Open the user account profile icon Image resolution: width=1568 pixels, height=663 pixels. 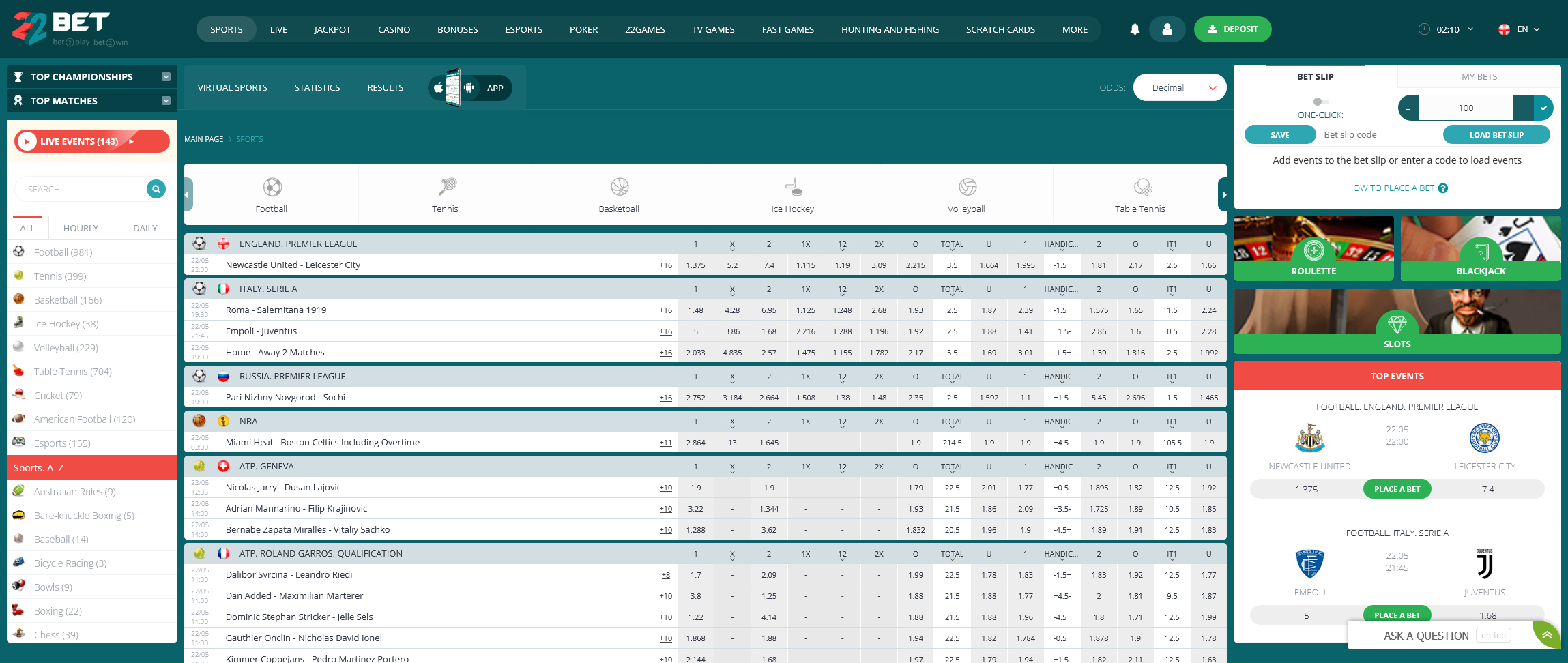point(1167,29)
